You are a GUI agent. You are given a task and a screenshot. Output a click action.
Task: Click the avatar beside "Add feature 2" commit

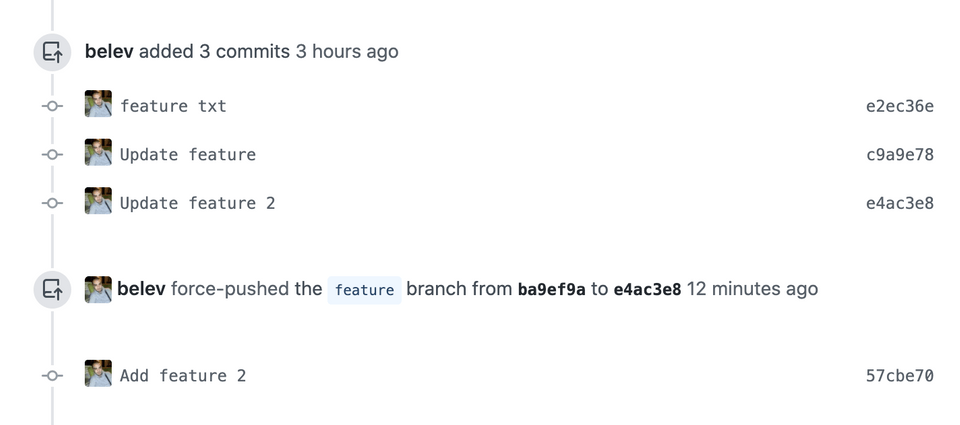[98, 374]
